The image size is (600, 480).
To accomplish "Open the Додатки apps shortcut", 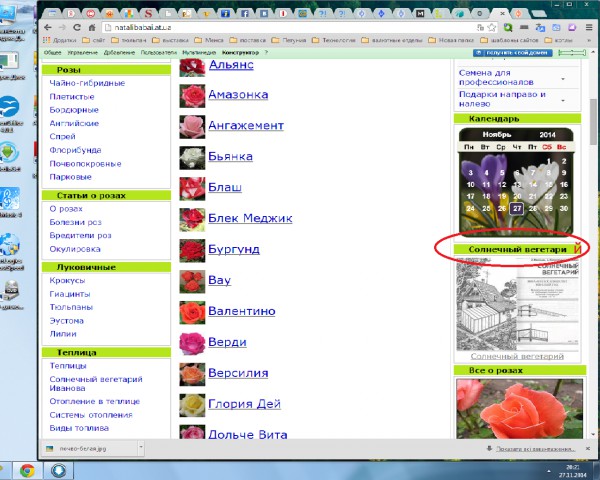I will tap(59, 40).
